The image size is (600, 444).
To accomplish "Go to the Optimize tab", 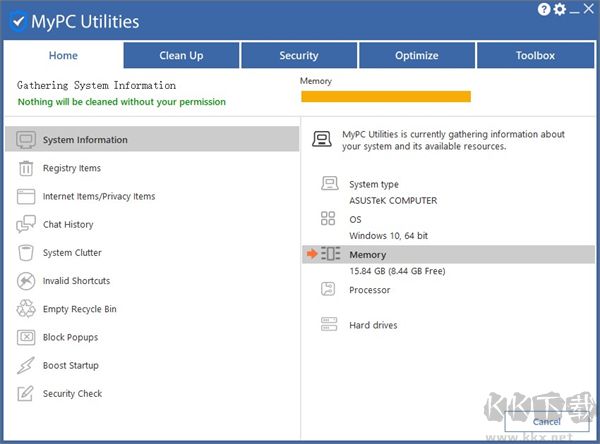I will pos(416,56).
